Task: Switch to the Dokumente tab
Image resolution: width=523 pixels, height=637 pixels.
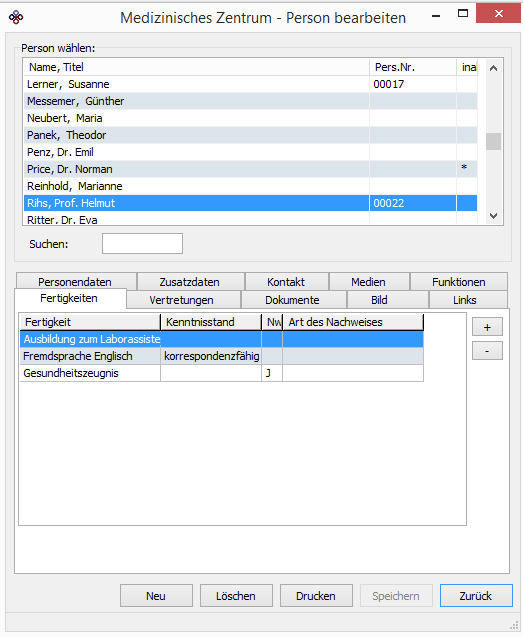Action: click(x=293, y=300)
